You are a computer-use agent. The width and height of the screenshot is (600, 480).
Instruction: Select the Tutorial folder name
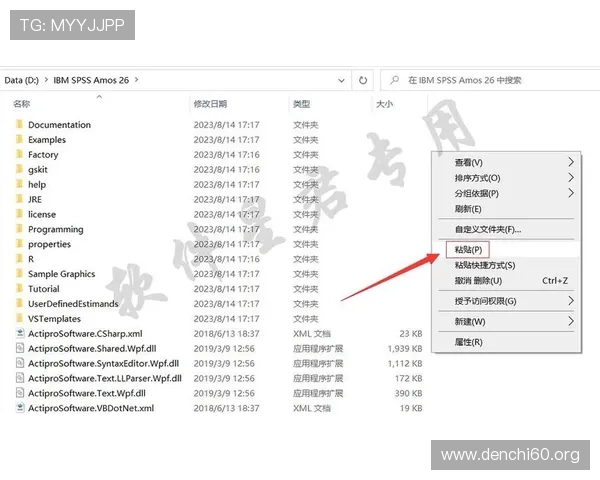tap(44, 289)
